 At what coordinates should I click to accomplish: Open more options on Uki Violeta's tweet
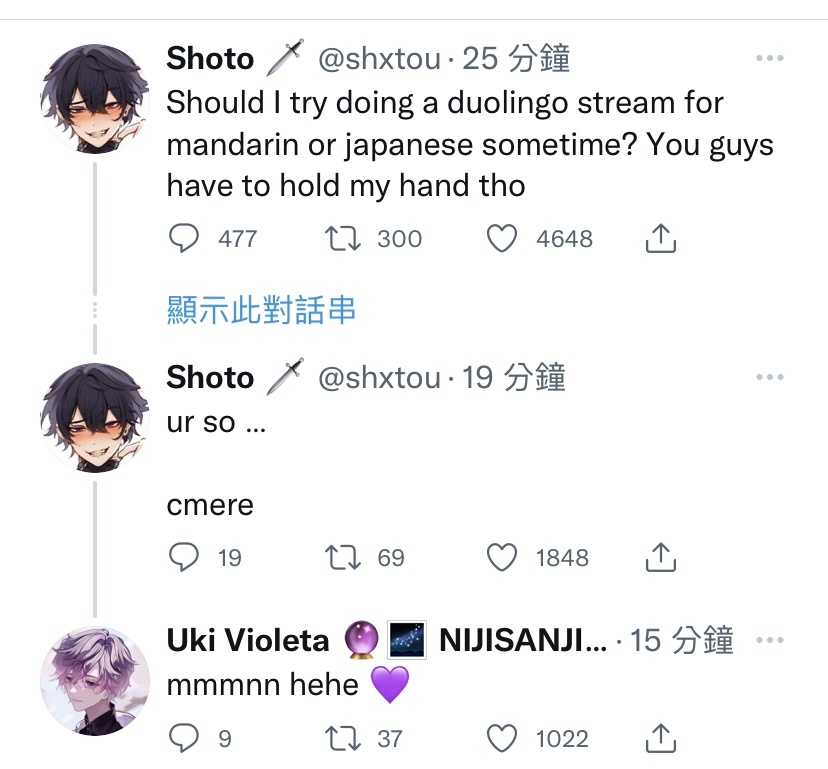click(769, 640)
